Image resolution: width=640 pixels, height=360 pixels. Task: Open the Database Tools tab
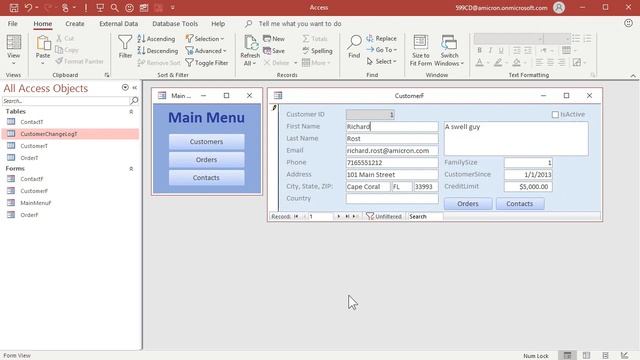point(175,24)
